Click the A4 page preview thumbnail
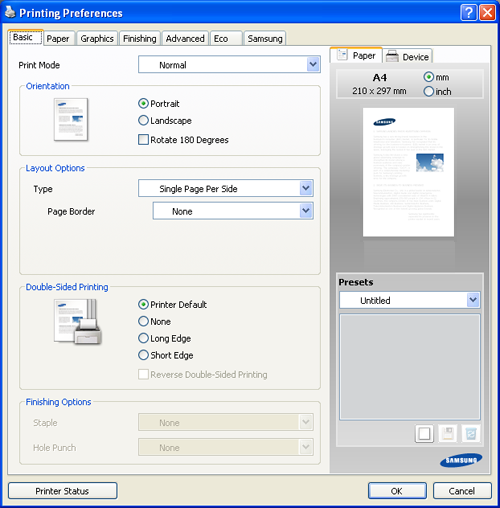This screenshot has width=500, height=508. click(x=408, y=172)
